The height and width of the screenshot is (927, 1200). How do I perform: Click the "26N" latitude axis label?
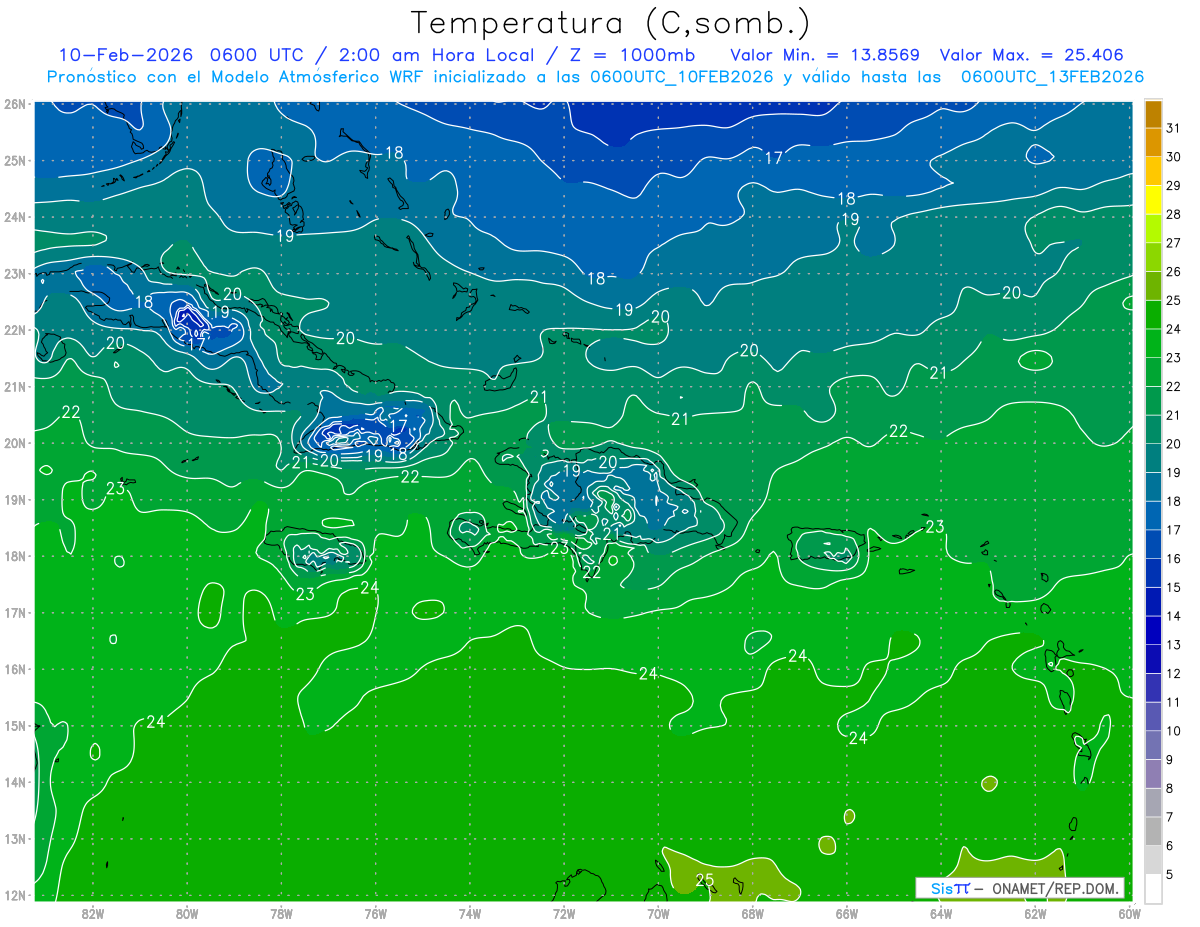click(x=15, y=104)
